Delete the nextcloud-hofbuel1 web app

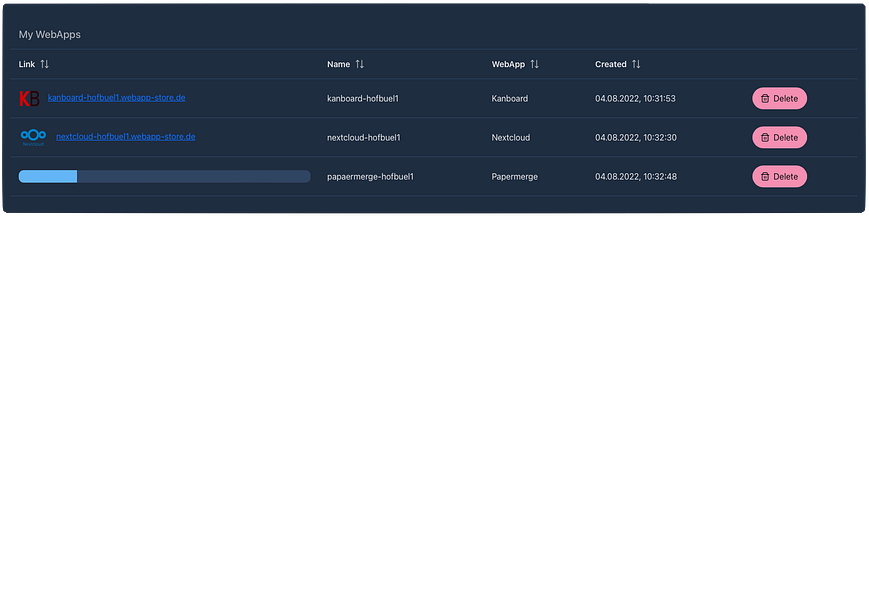[x=779, y=137]
